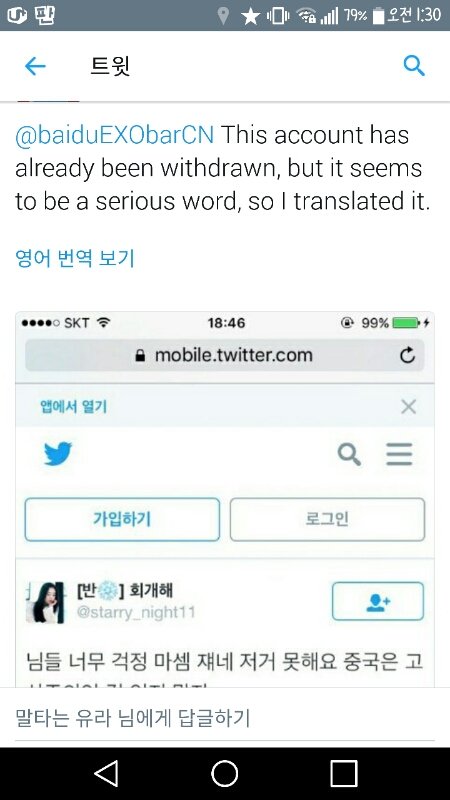Viewport: 450px width, 800px height.
Task: Tap mobile.twitter.com address bar in screenshot
Action: pos(224,355)
